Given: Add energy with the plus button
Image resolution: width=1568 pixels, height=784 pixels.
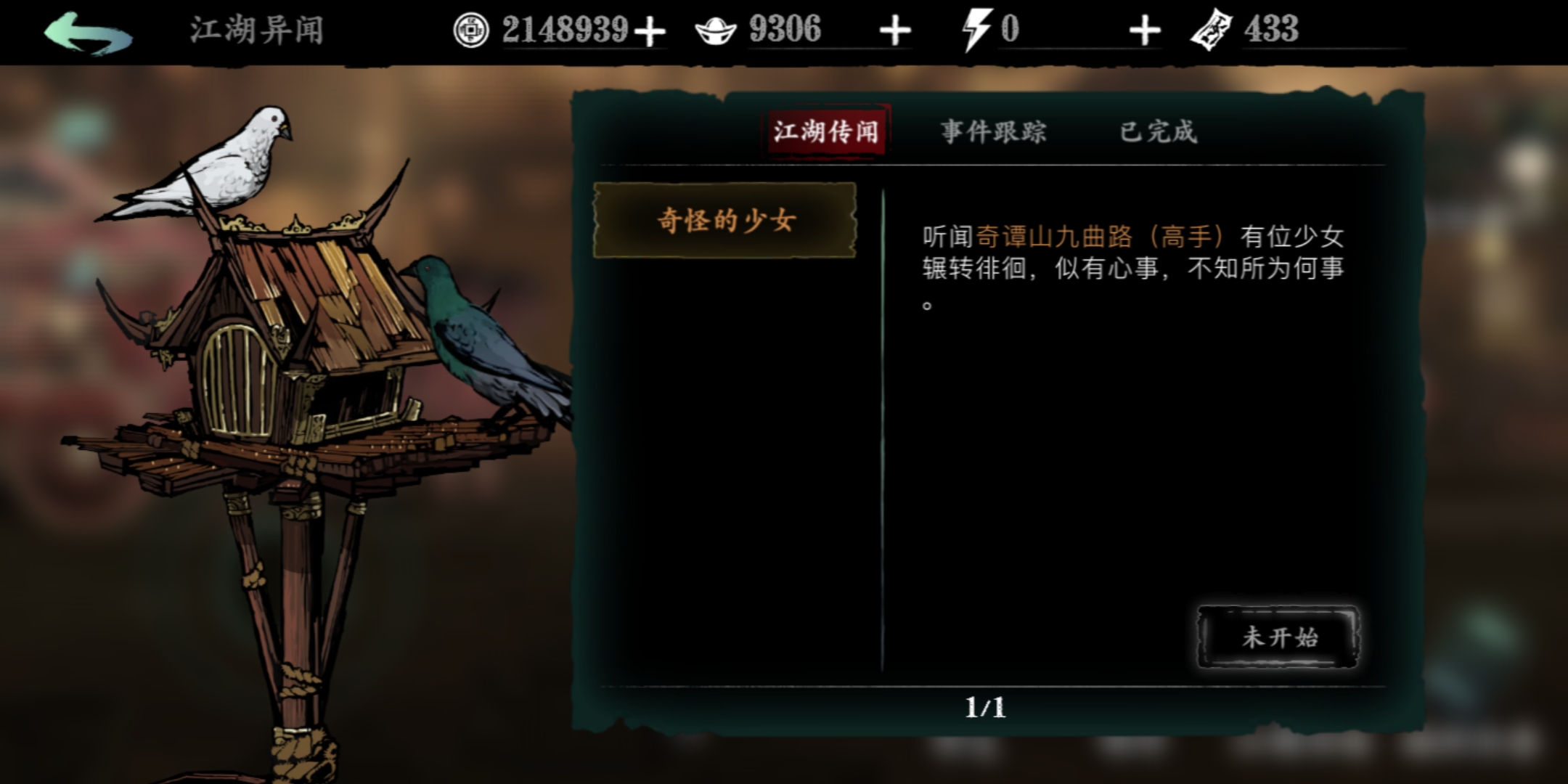Looking at the screenshot, I should tap(1145, 31).
